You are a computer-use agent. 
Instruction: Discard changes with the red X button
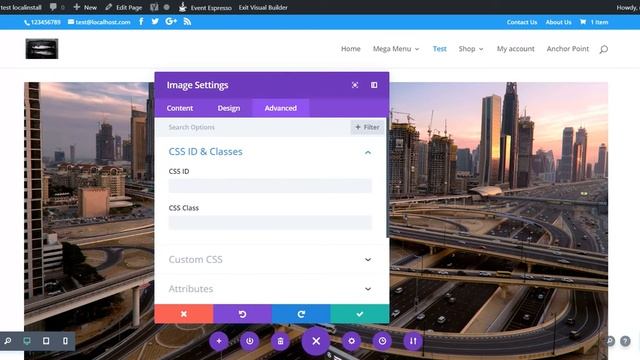click(x=184, y=314)
